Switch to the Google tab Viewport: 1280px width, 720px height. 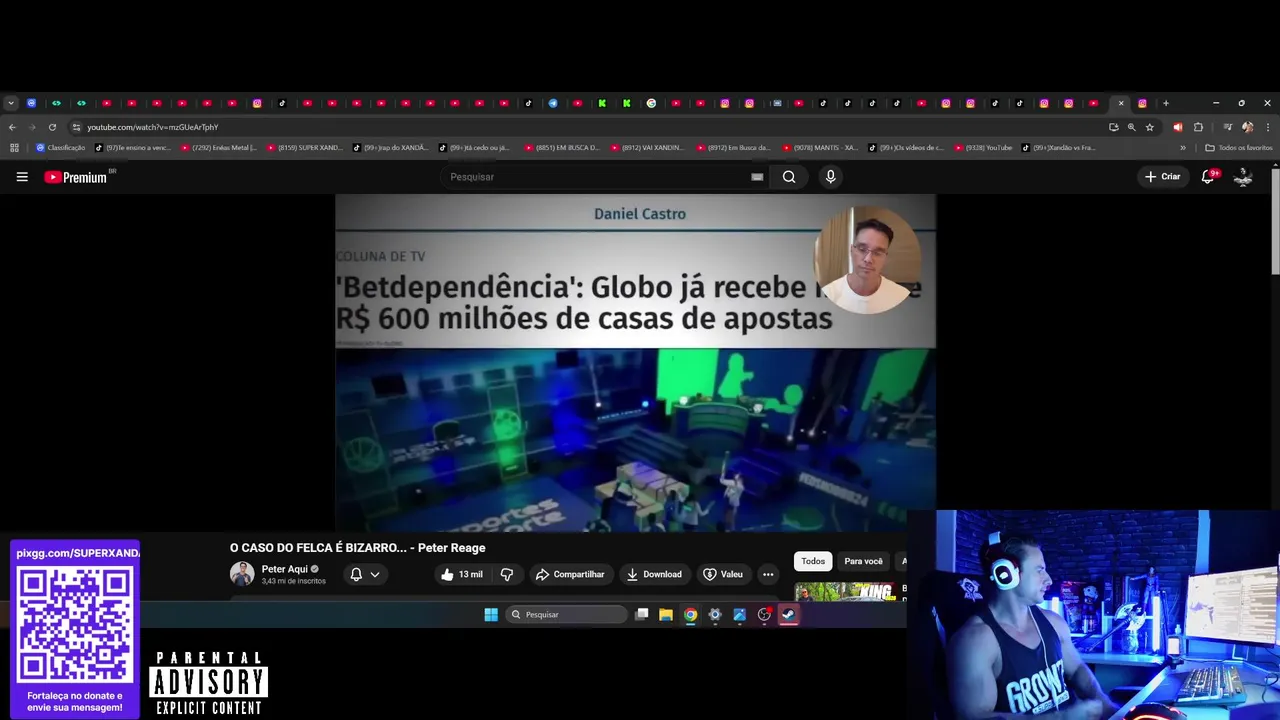pyautogui.click(x=651, y=103)
